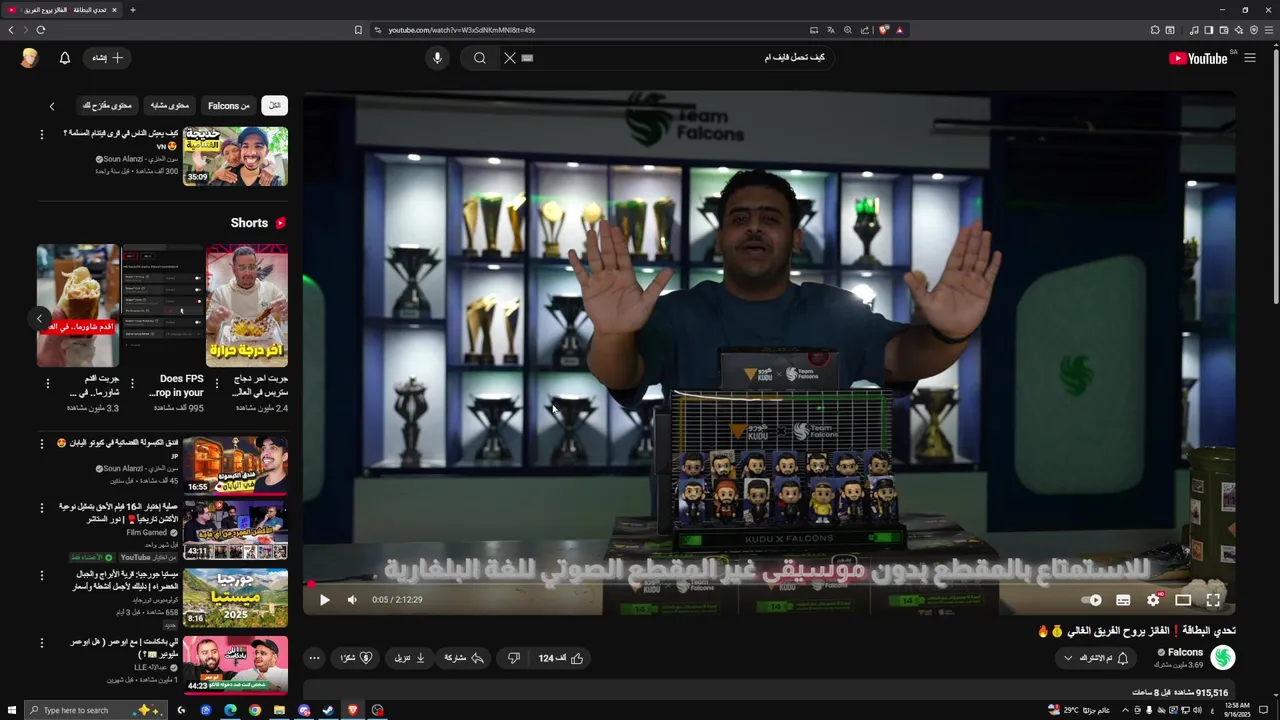The height and width of the screenshot is (720, 1280).
Task: Open subscription notification dropdown تم الاشتراك
Action: (1096, 658)
